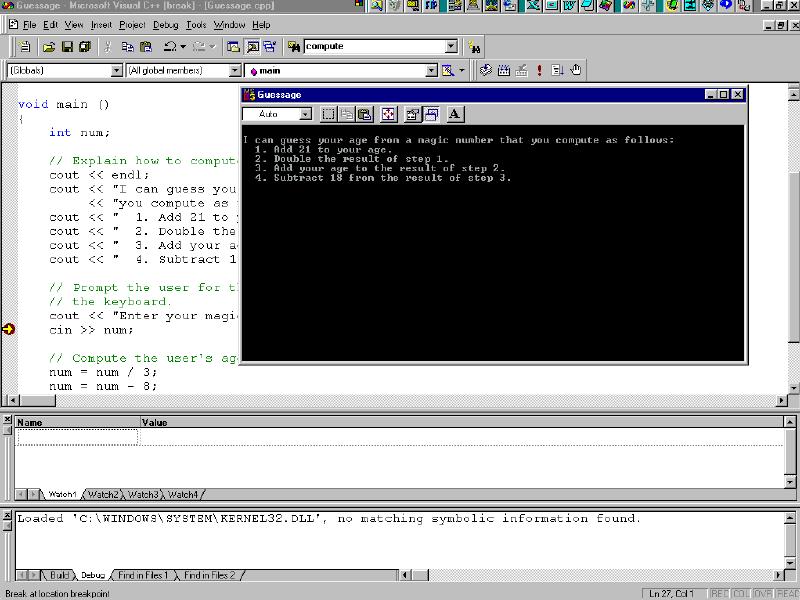Click the output pane scrollbar down arrow
Viewport: 800px width, 600px height.
click(789, 563)
